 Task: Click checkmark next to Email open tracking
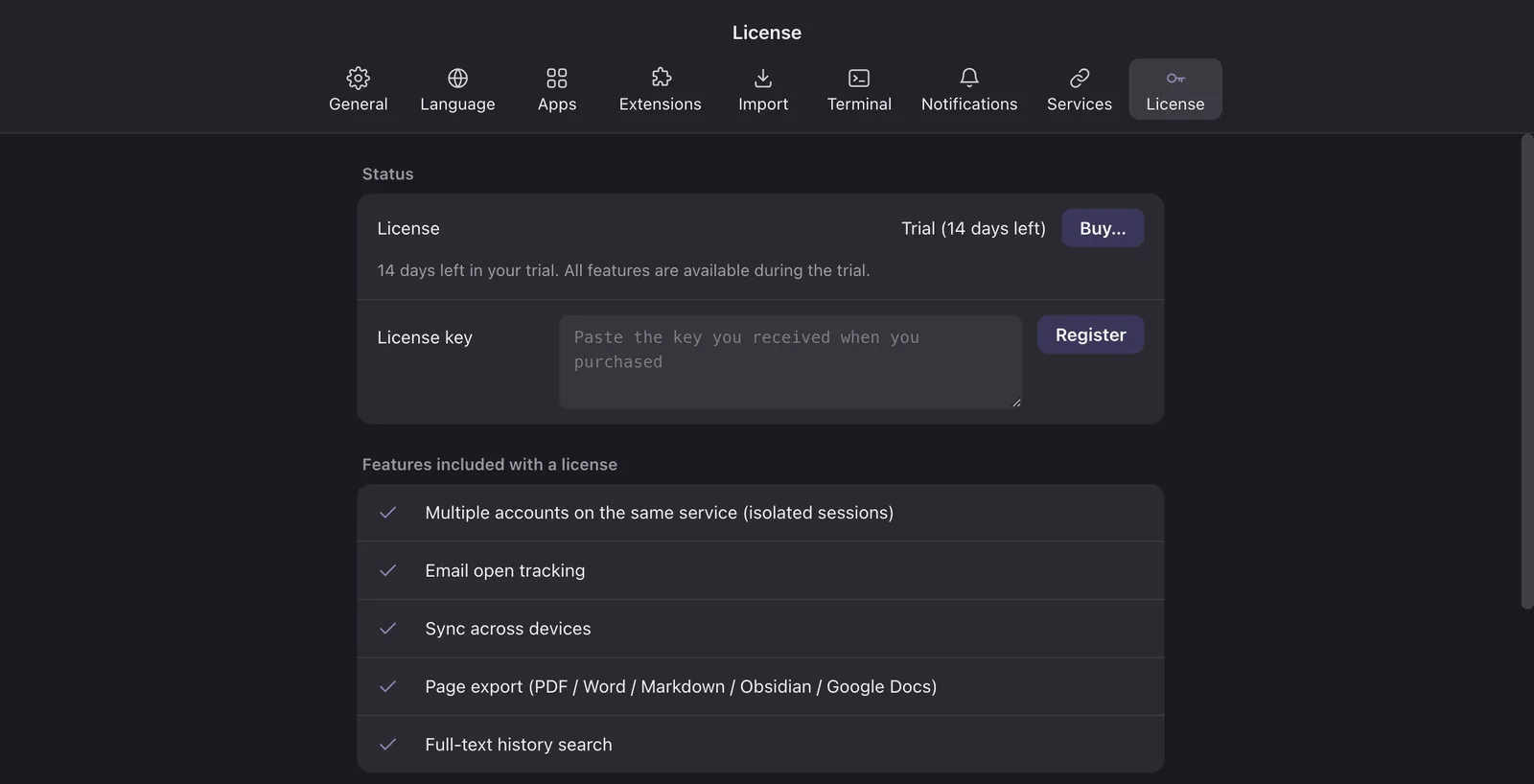[x=387, y=570]
